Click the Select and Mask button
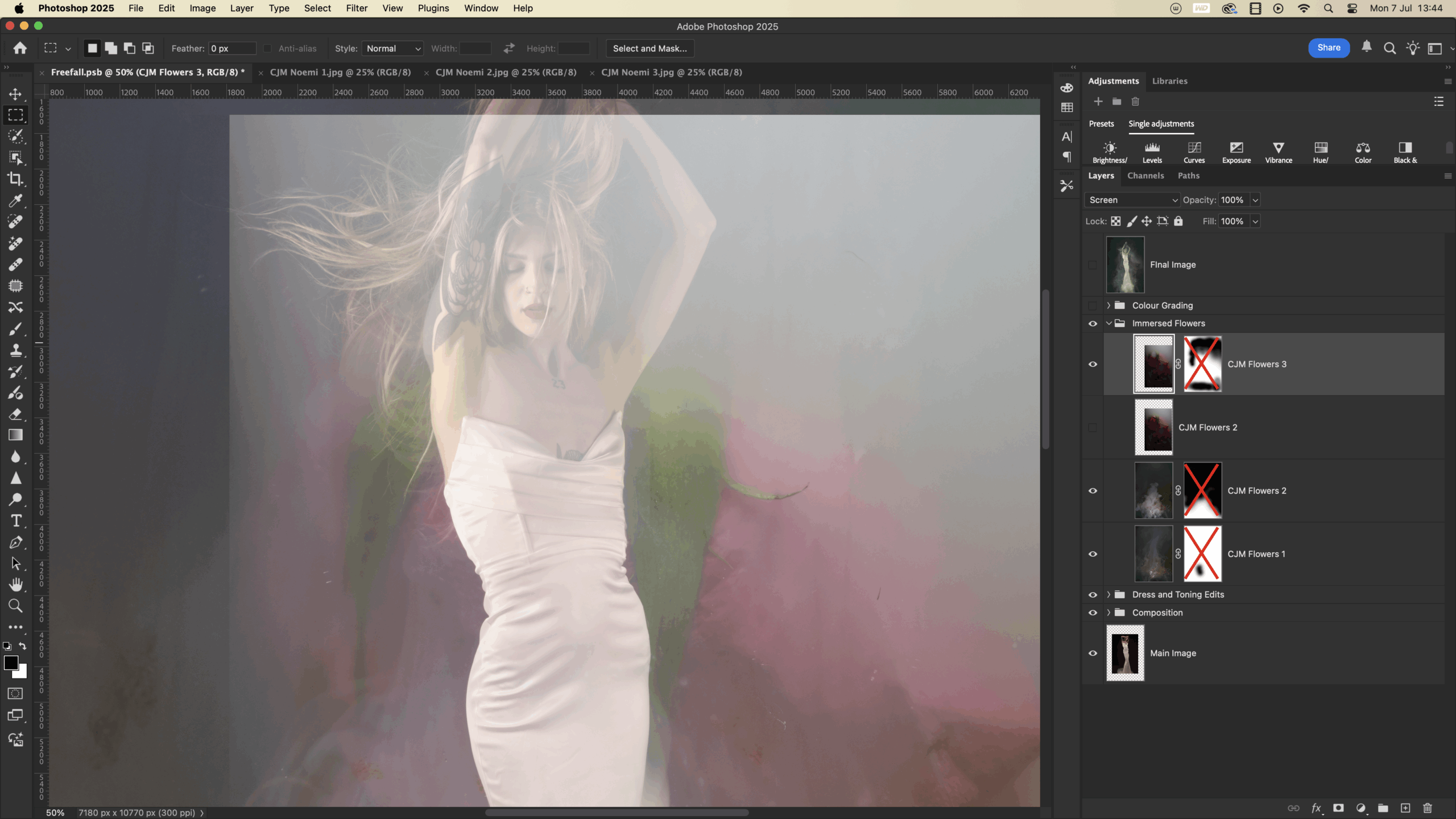The width and height of the screenshot is (1456, 819). pos(650,49)
